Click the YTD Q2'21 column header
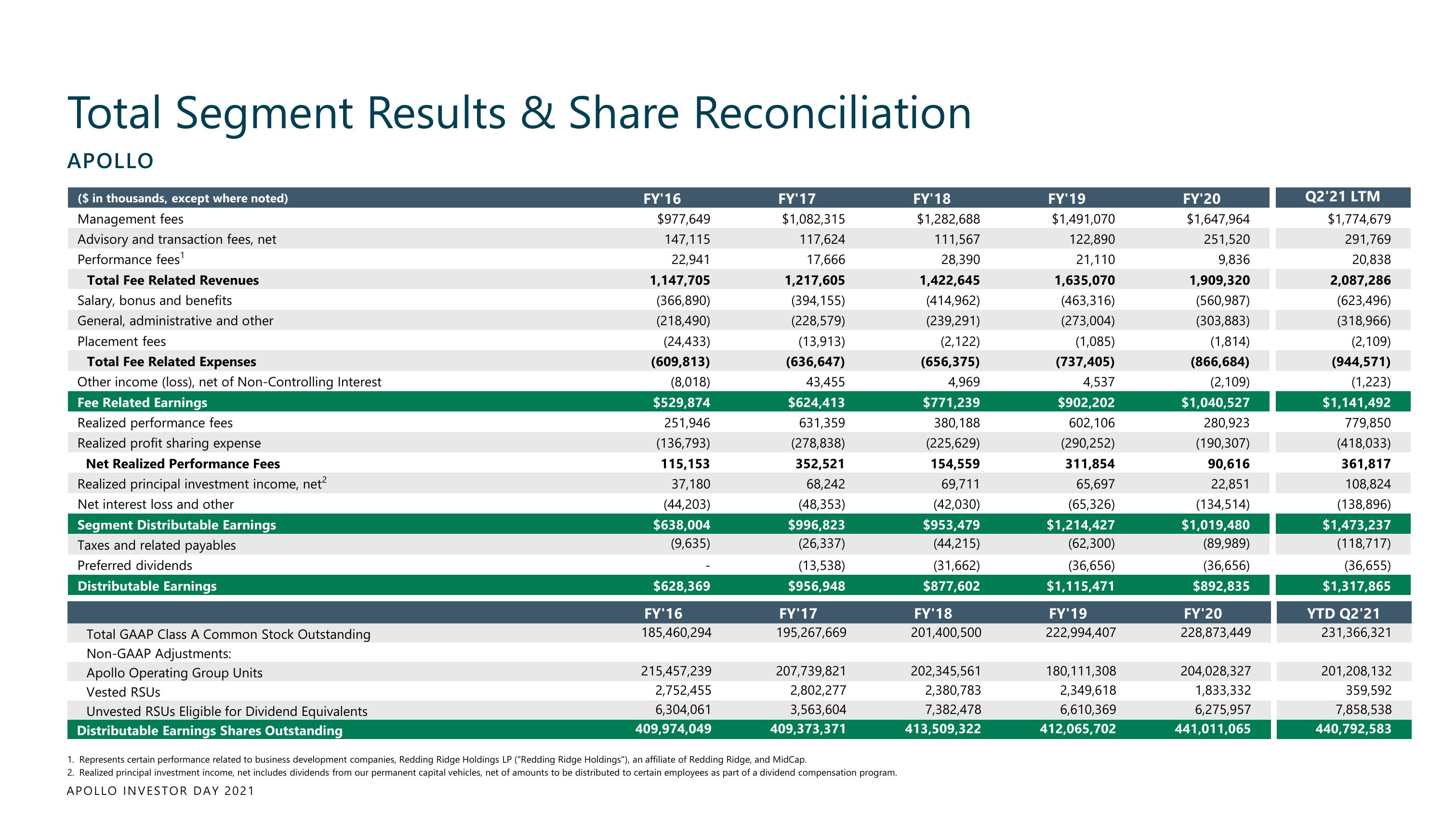Screen dimensions: 1456x819 click(x=1343, y=613)
